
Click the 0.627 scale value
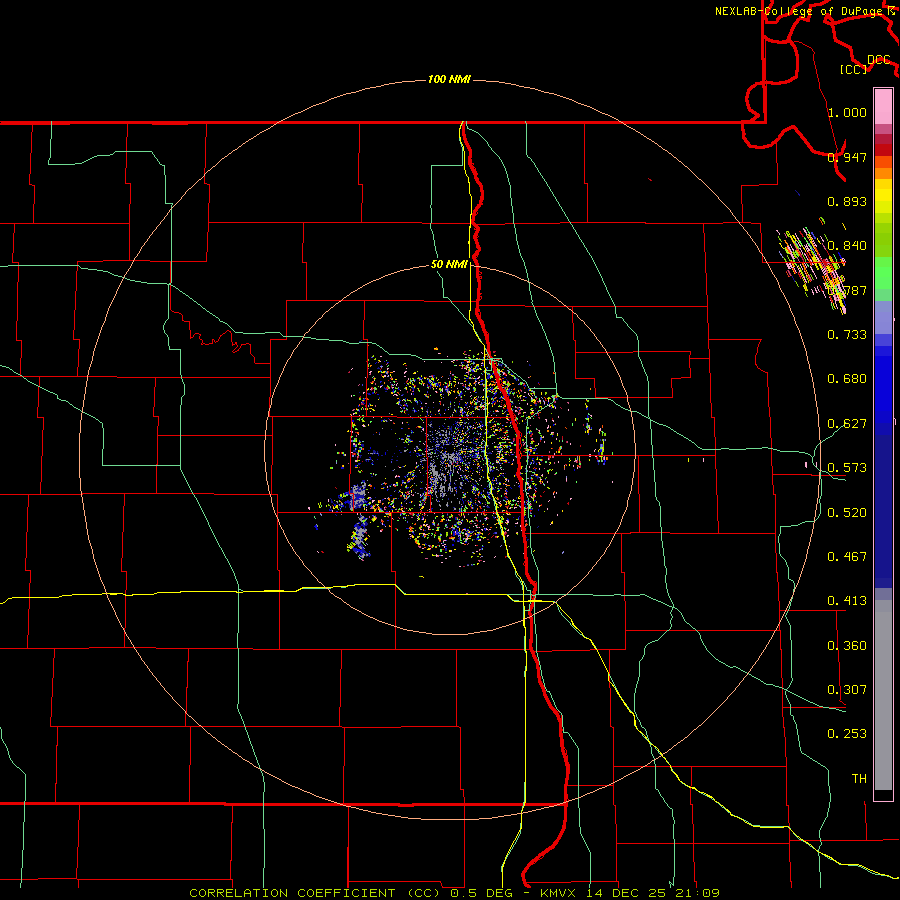point(847,424)
